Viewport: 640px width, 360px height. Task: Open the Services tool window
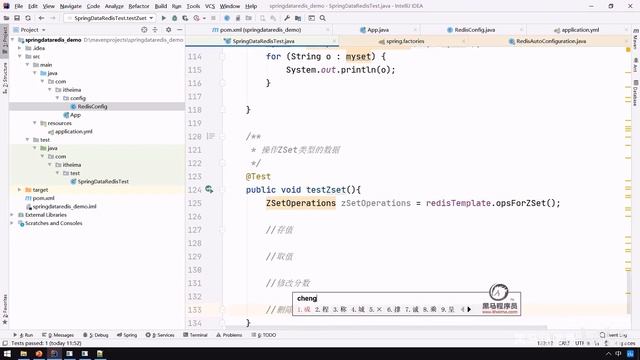[x=160, y=335]
